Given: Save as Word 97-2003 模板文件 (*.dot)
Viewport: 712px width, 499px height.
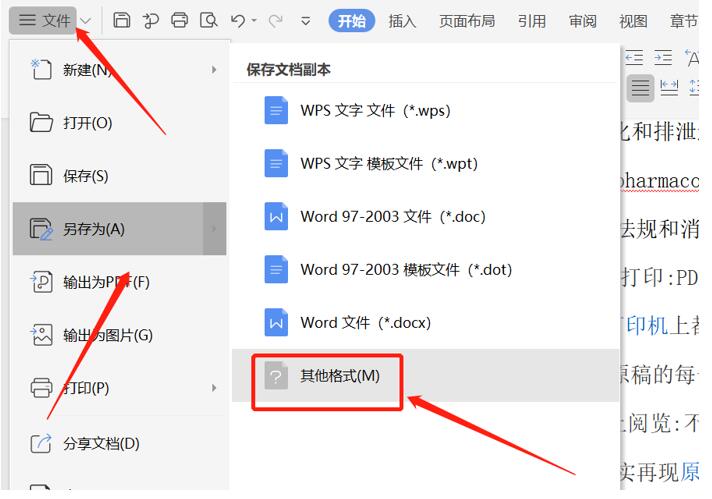Looking at the screenshot, I should (425, 270).
